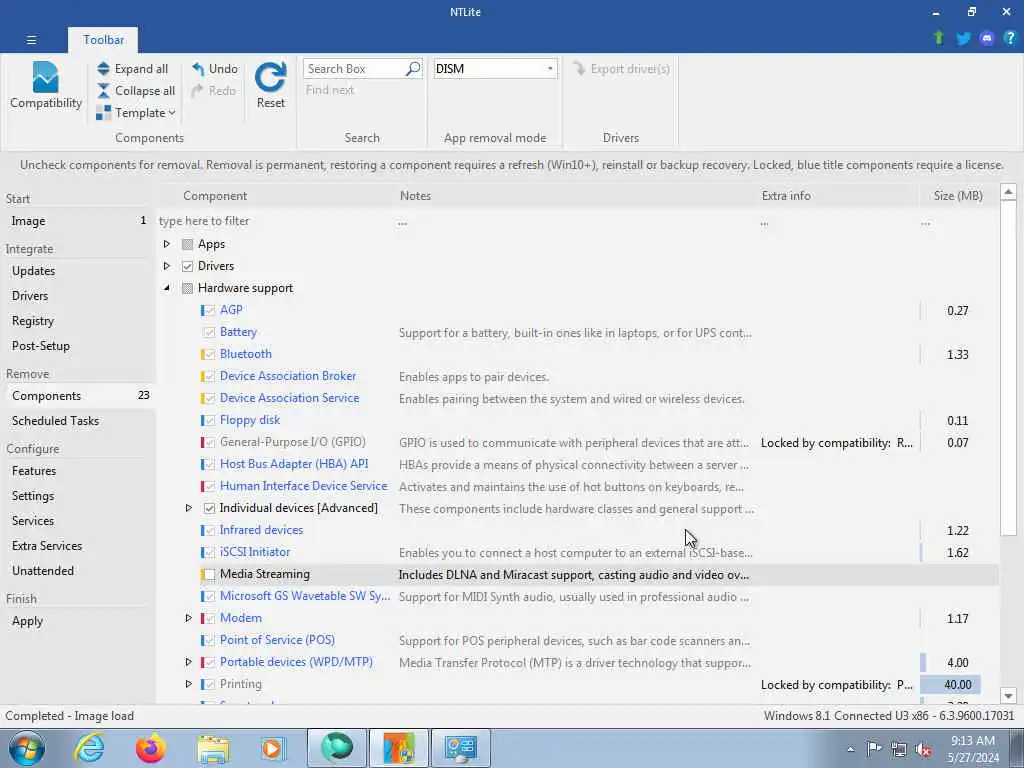1024x768 pixels.
Task: Click Undo in the toolbar
Action: pos(215,69)
